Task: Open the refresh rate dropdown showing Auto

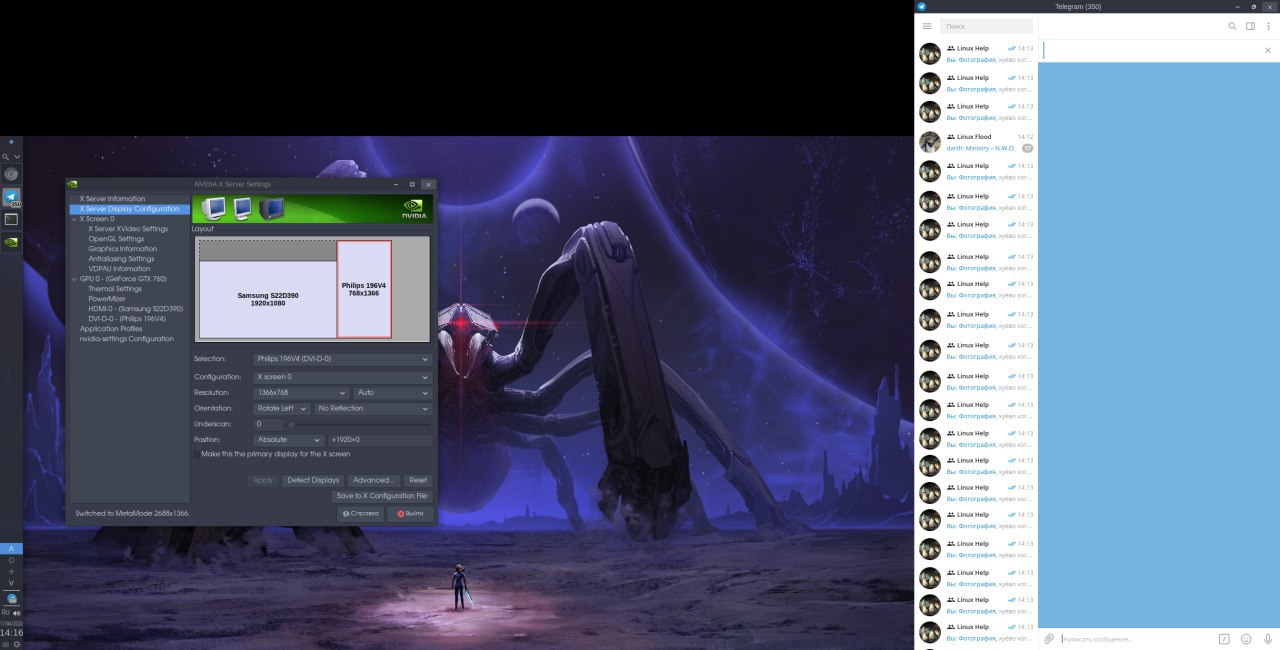Action: [392, 393]
